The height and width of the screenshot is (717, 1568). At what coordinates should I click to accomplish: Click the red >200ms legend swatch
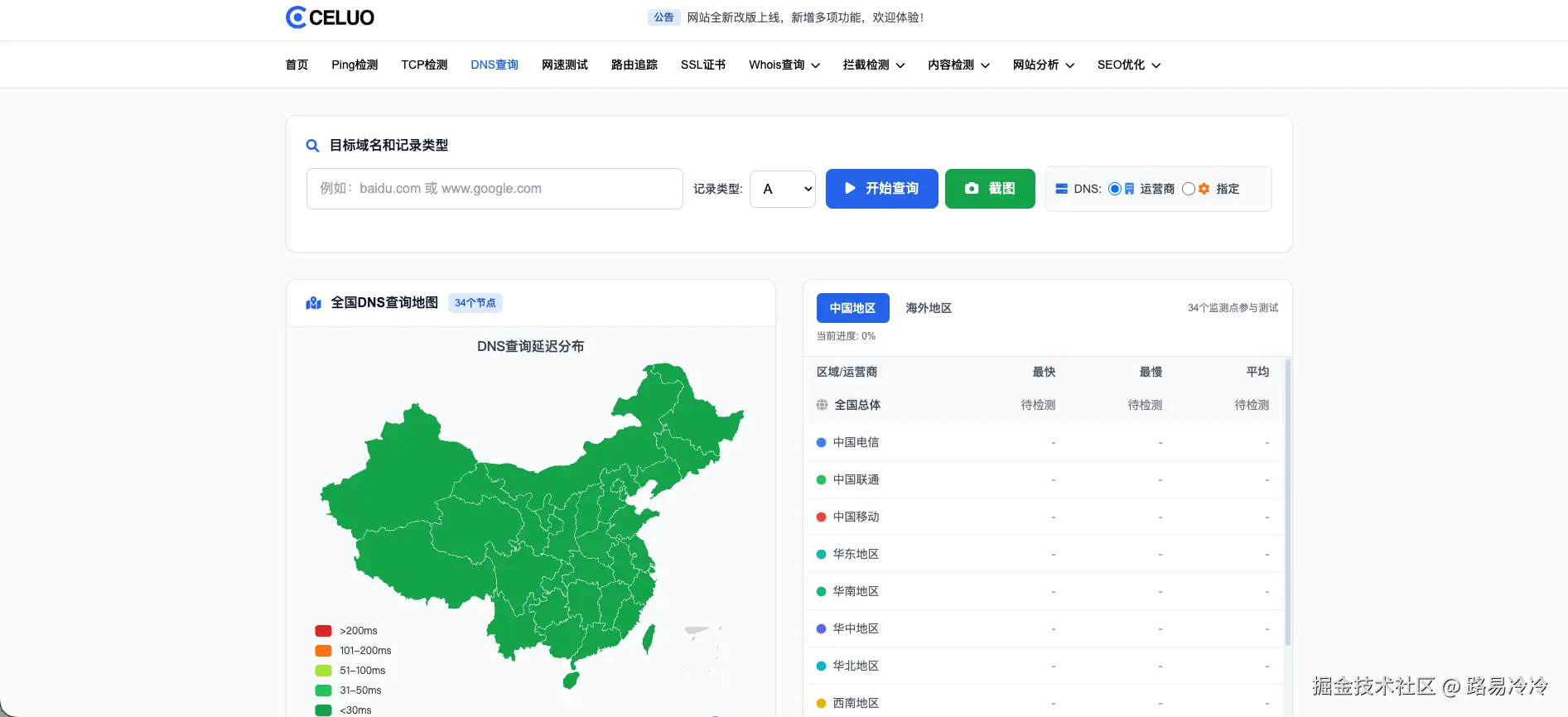pos(324,631)
